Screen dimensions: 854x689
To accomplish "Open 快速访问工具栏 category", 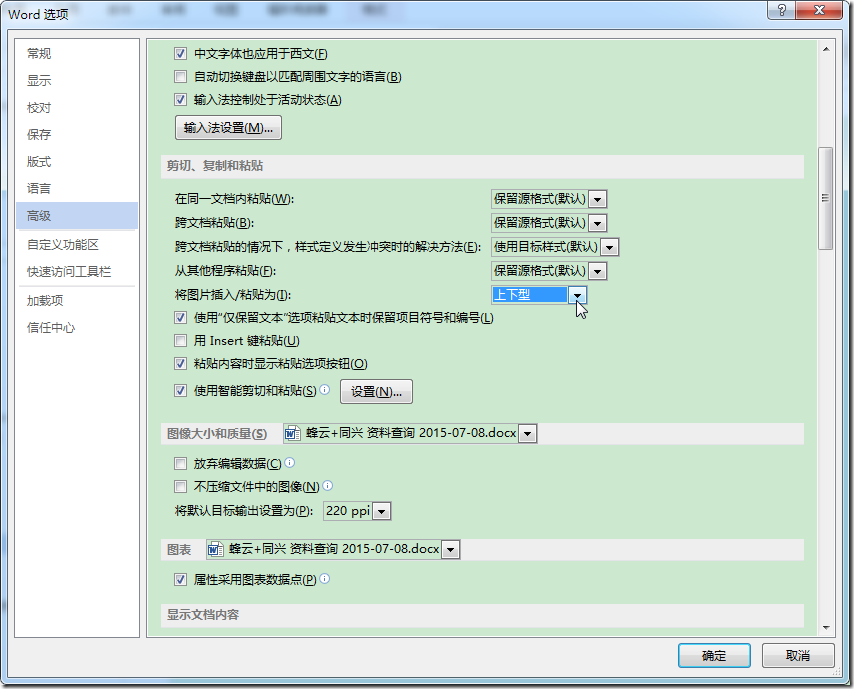I will [x=77, y=272].
